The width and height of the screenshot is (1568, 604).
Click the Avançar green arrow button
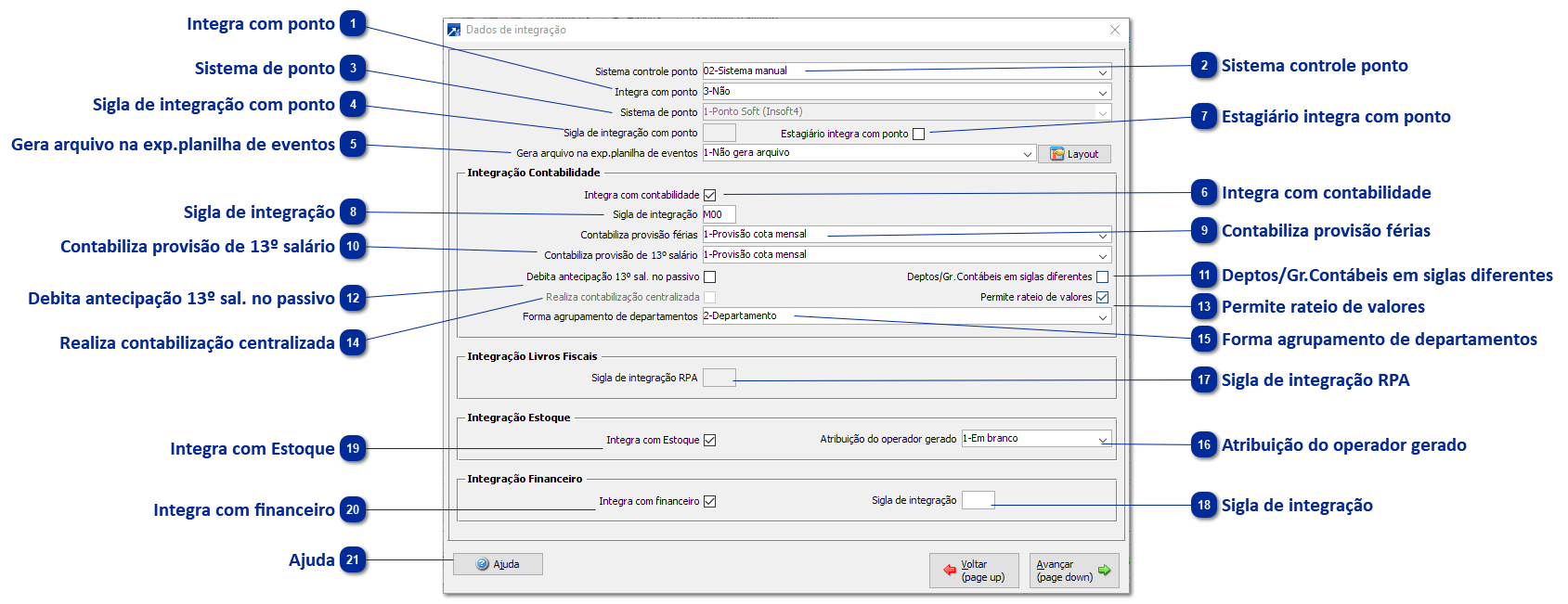pos(1073,571)
